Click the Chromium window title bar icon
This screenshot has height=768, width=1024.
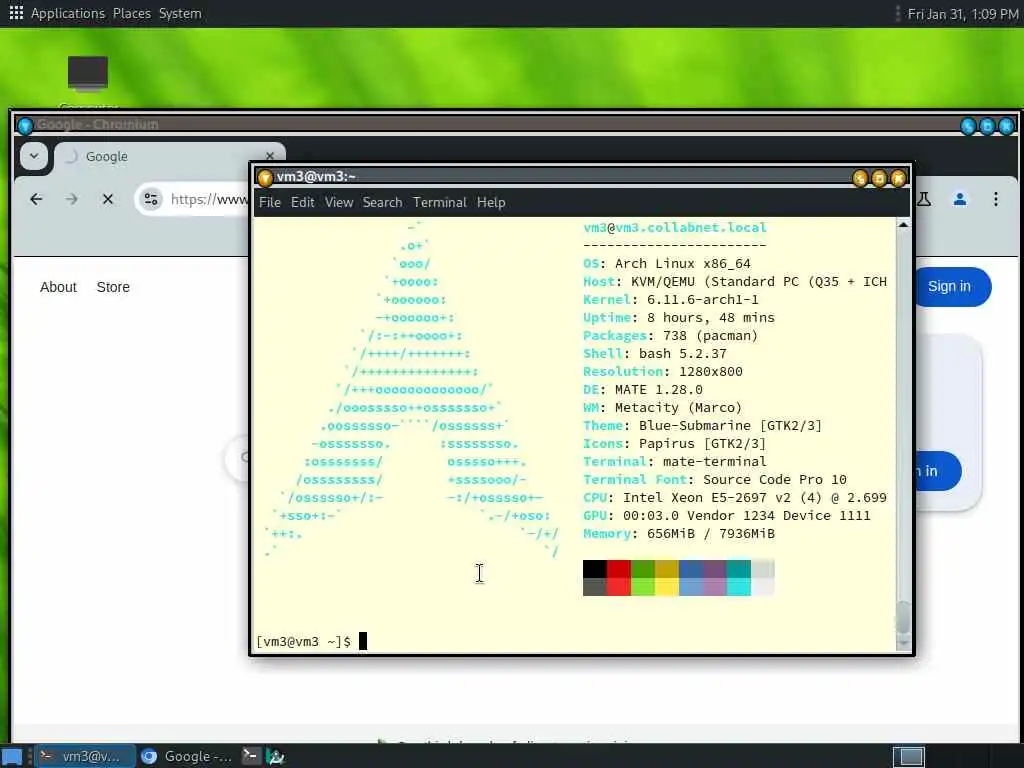(x=25, y=125)
